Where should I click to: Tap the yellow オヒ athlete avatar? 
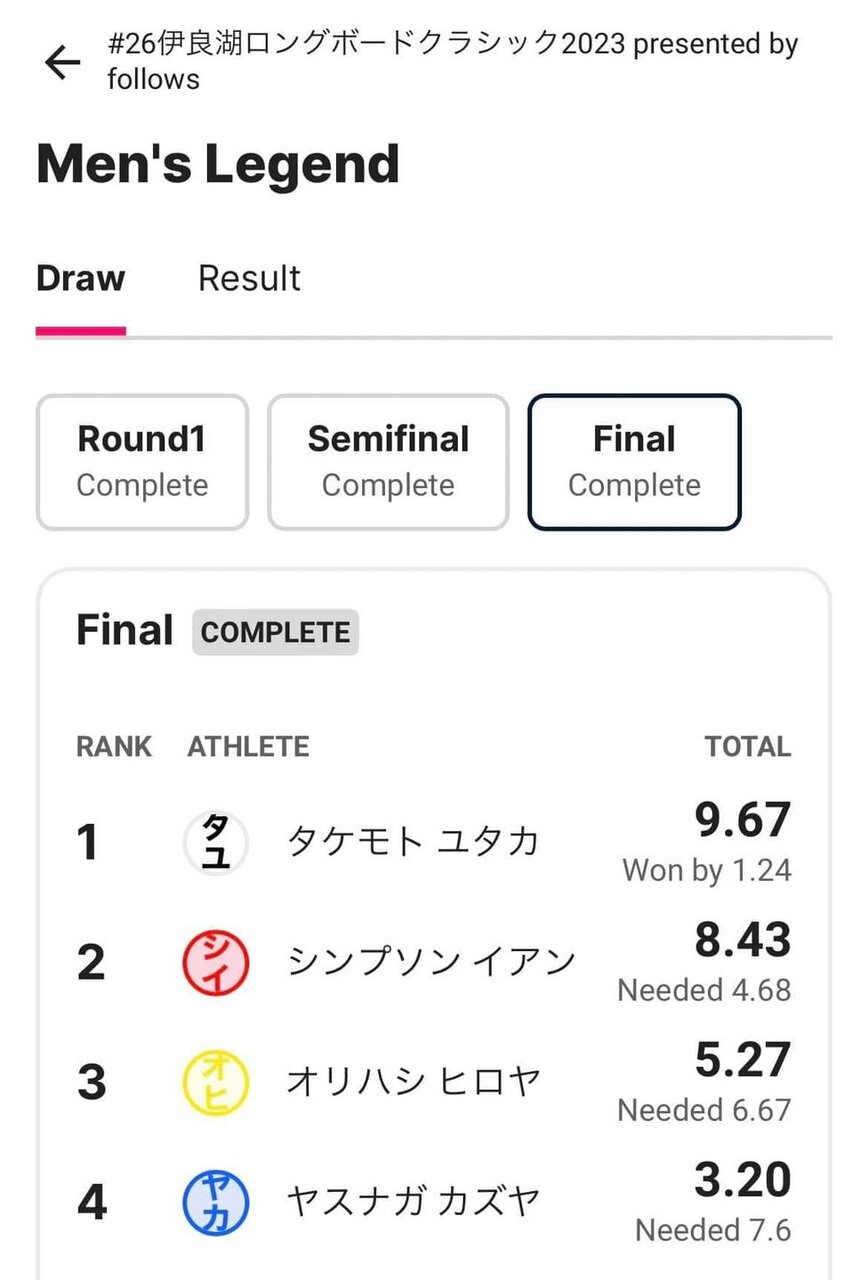[216, 1082]
